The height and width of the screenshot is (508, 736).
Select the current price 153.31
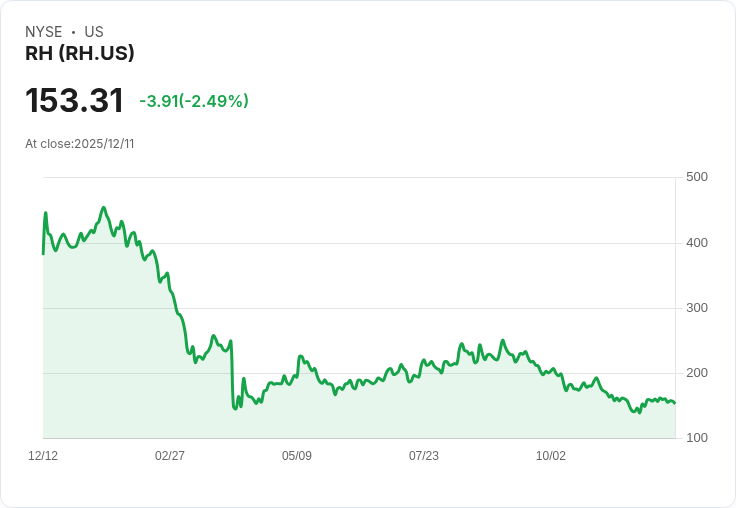tap(75, 101)
